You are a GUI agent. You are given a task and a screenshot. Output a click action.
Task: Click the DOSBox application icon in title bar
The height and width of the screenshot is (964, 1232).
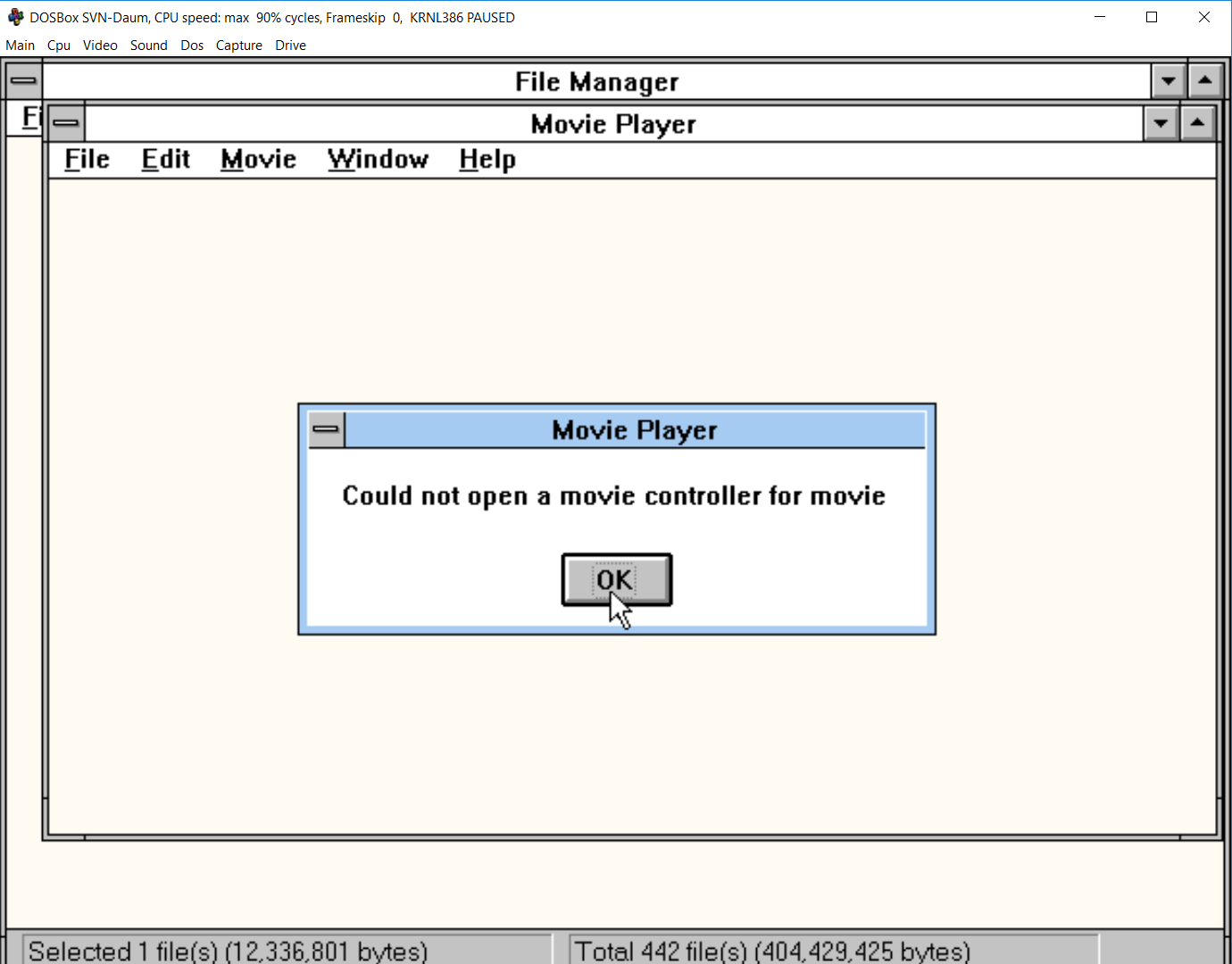(x=16, y=17)
